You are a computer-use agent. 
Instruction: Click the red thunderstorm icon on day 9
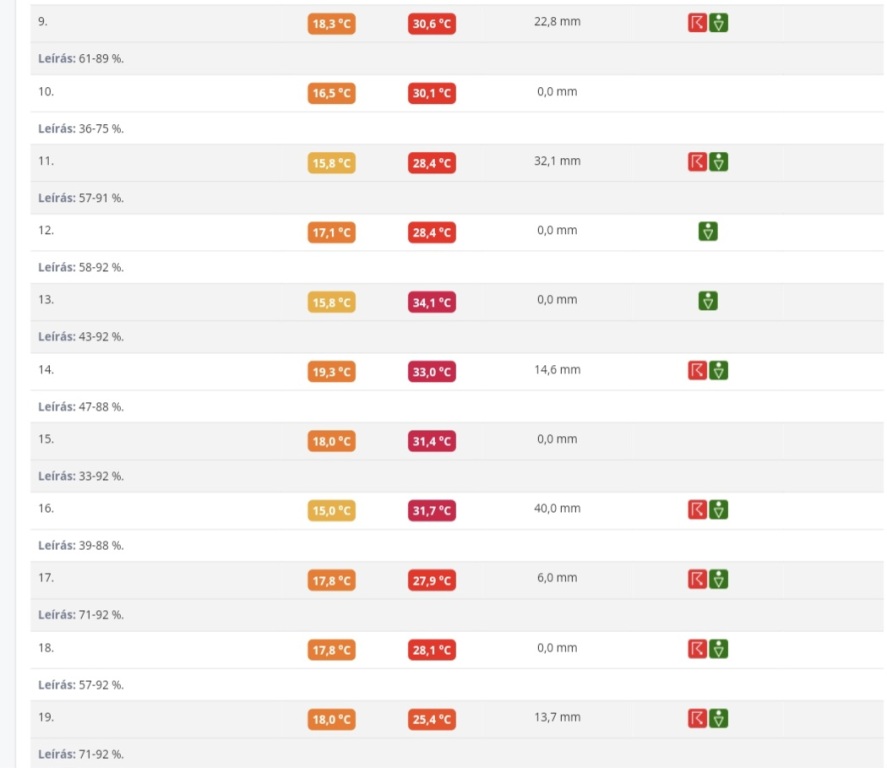coord(697,23)
